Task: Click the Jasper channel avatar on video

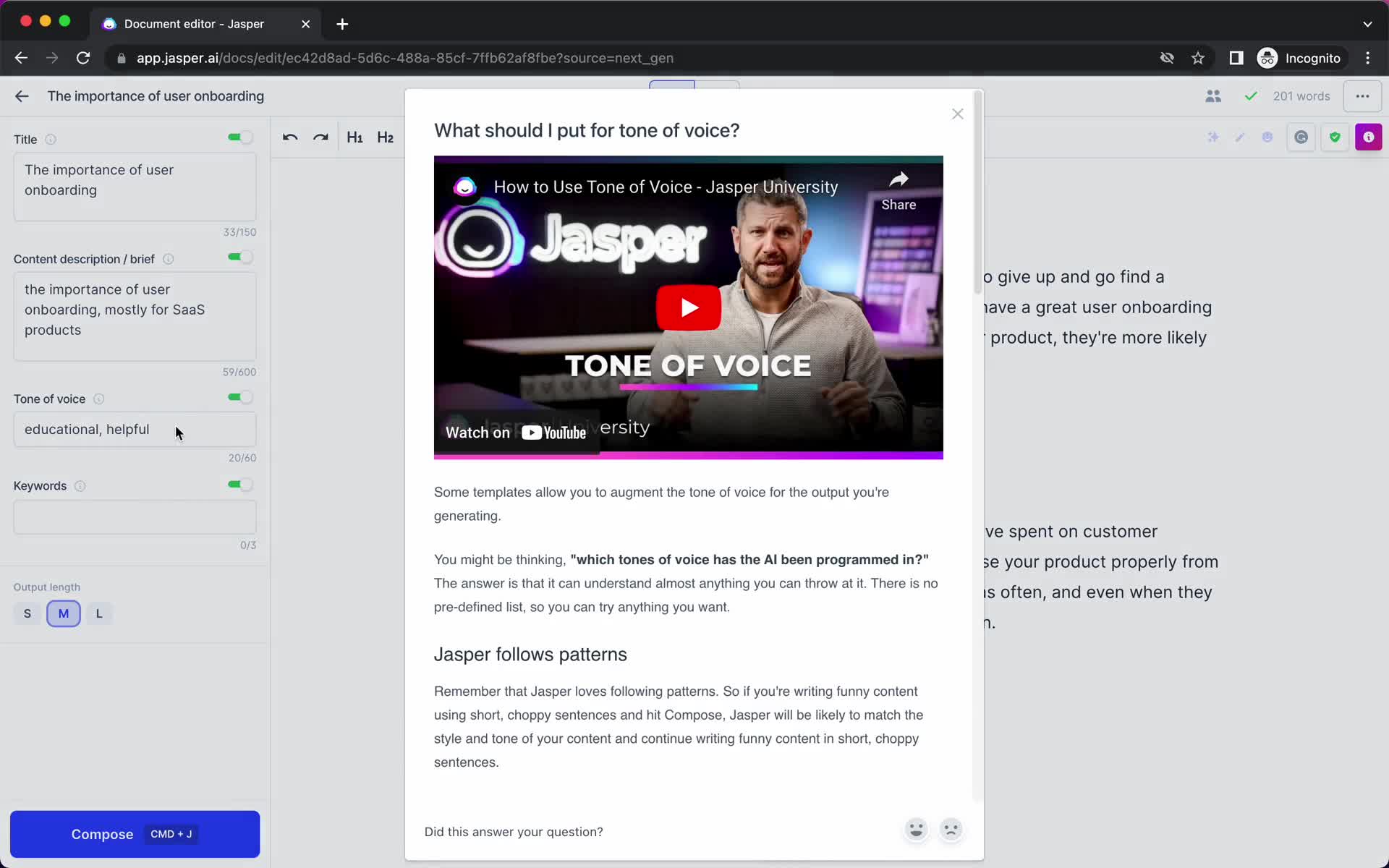Action: click(464, 187)
